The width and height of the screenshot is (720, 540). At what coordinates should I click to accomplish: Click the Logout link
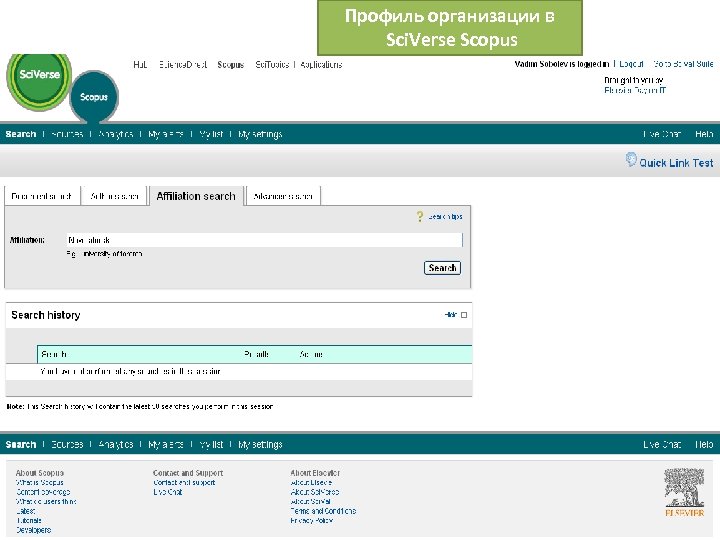631,64
